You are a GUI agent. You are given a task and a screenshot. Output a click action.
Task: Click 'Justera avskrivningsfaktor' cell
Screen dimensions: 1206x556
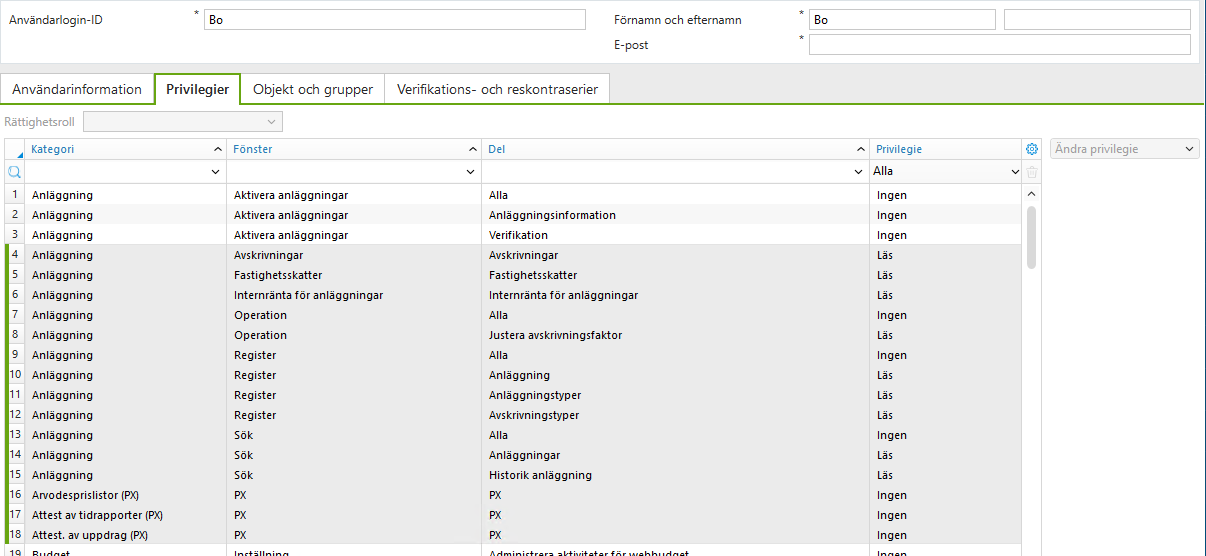coord(676,335)
